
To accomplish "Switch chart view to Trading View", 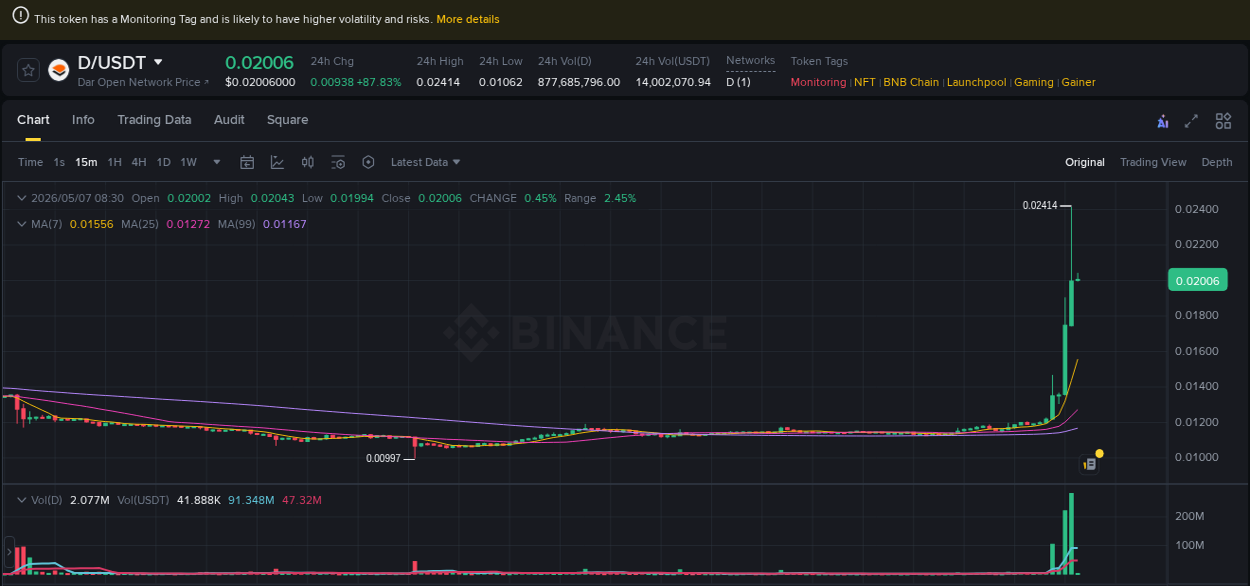I will (1153, 162).
